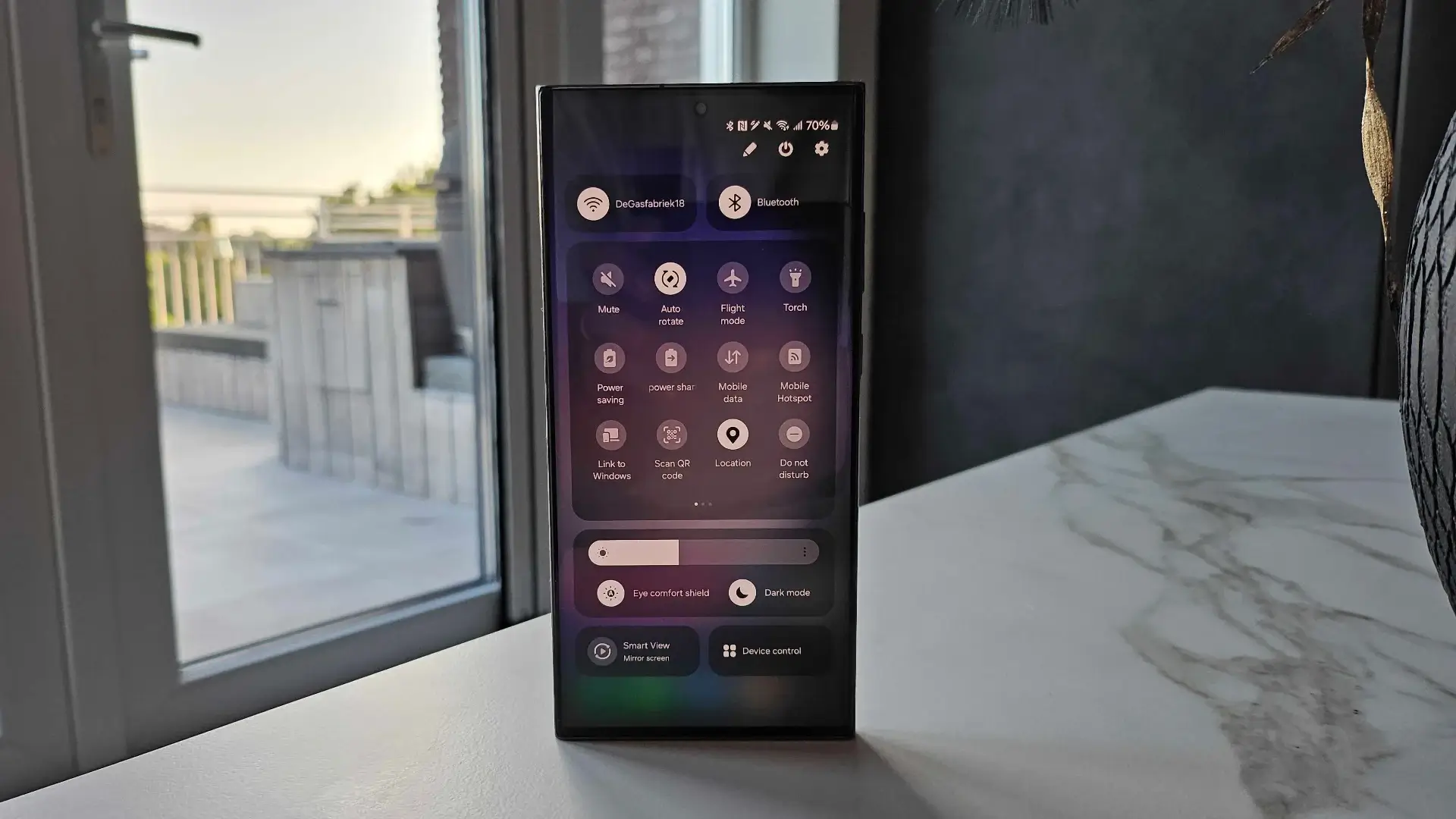Turn on Torch flashlight

point(795,279)
